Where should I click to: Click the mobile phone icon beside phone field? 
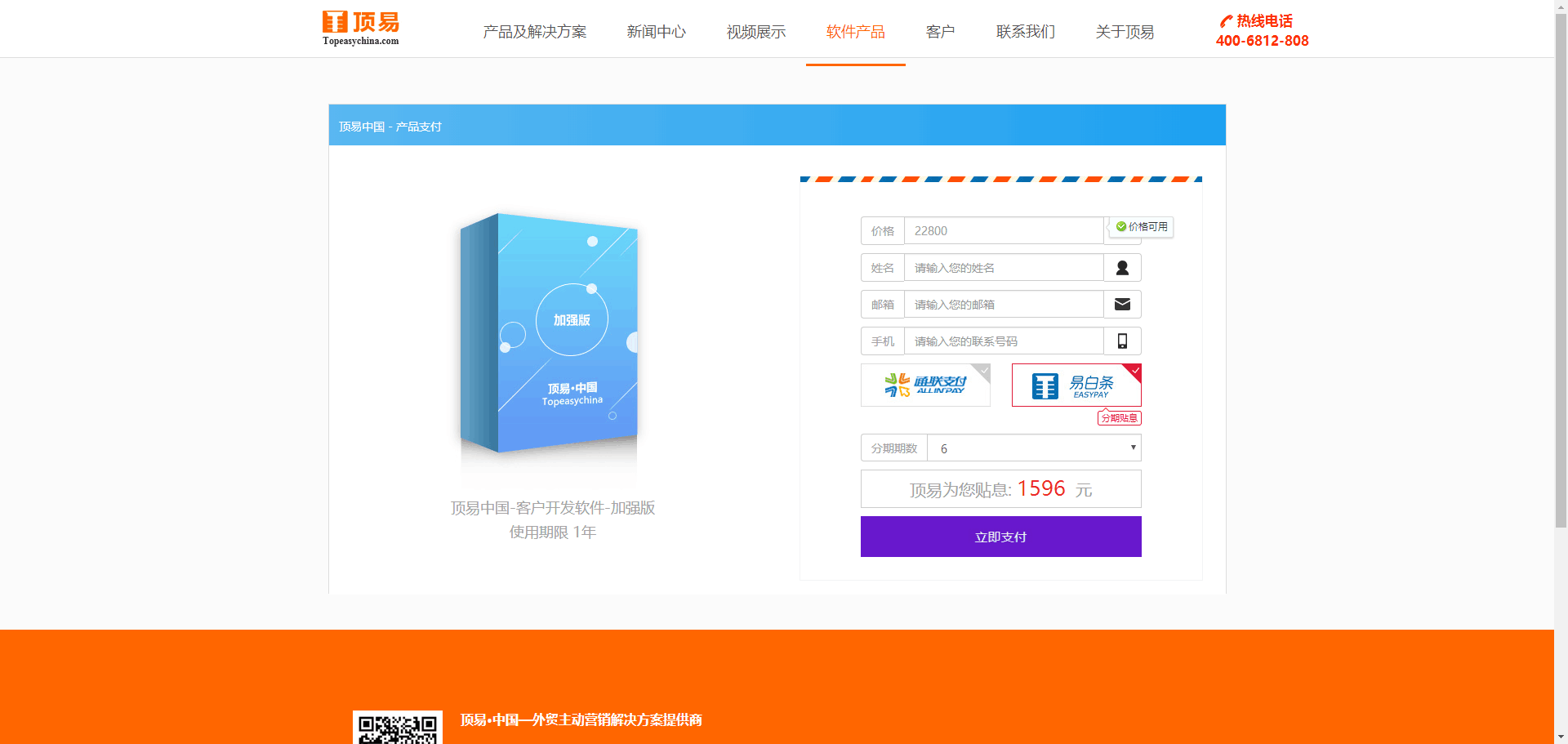tap(1122, 341)
